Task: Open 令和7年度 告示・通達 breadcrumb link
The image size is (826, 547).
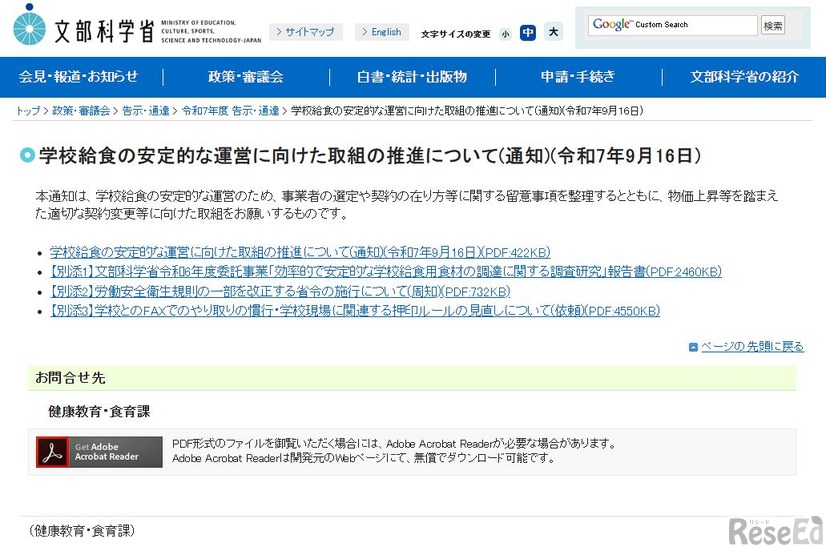Action: tap(230, 111)
